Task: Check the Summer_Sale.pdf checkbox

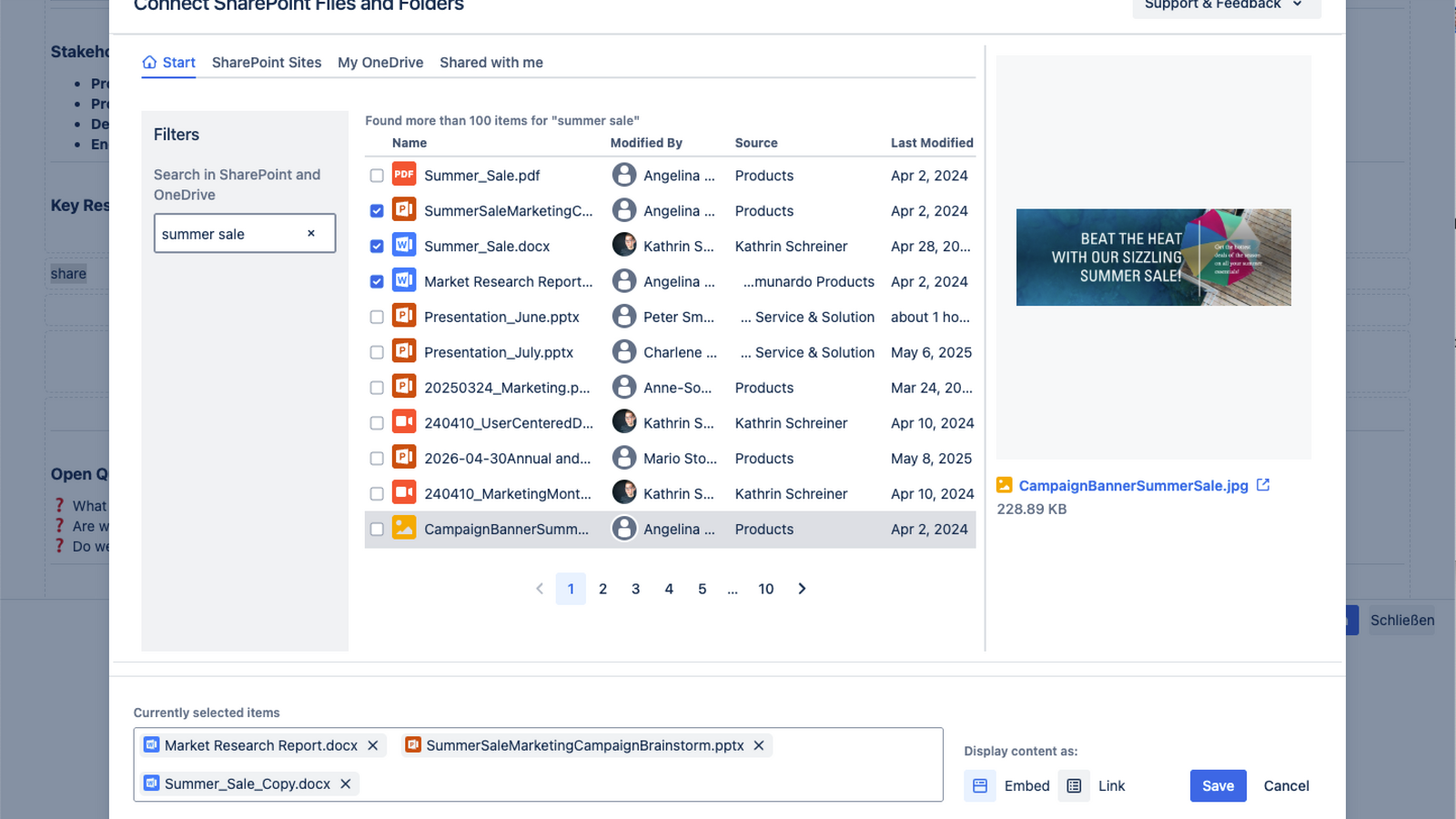Action: pos(377,176)
